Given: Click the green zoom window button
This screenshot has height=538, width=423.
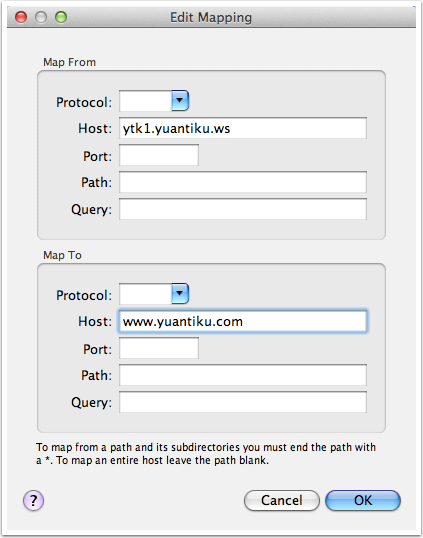Looking at the screenshot, I should (61, 17).
